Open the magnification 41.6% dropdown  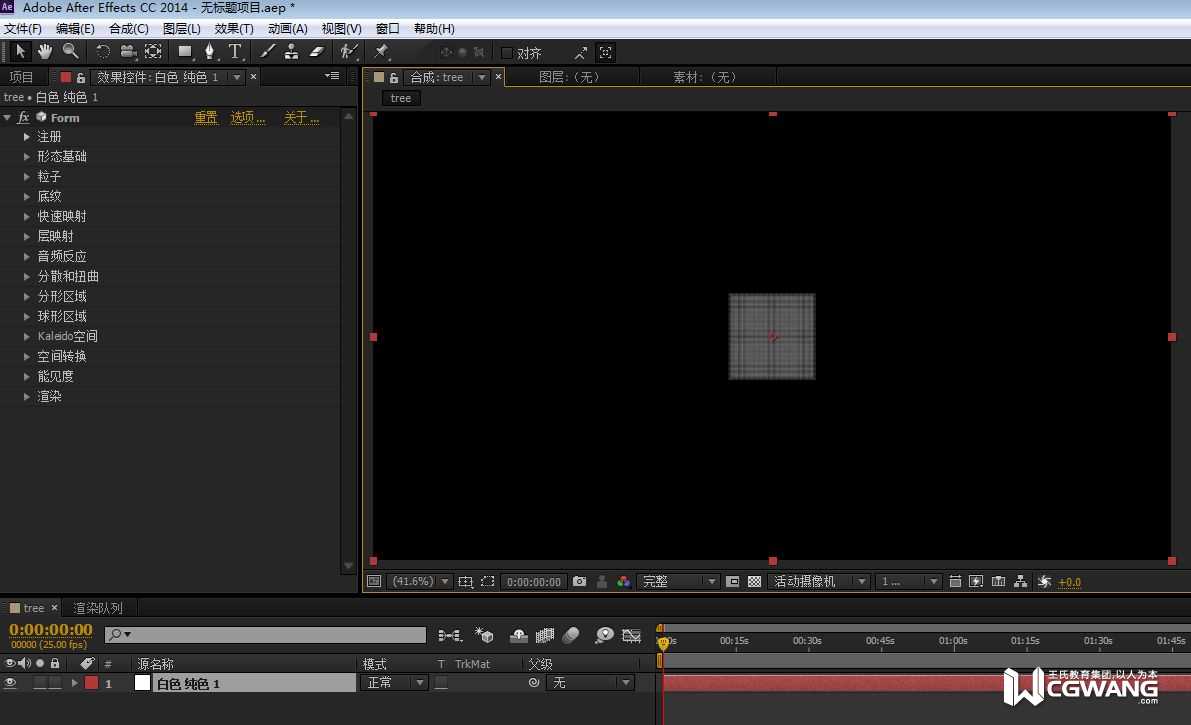[420, 581]
